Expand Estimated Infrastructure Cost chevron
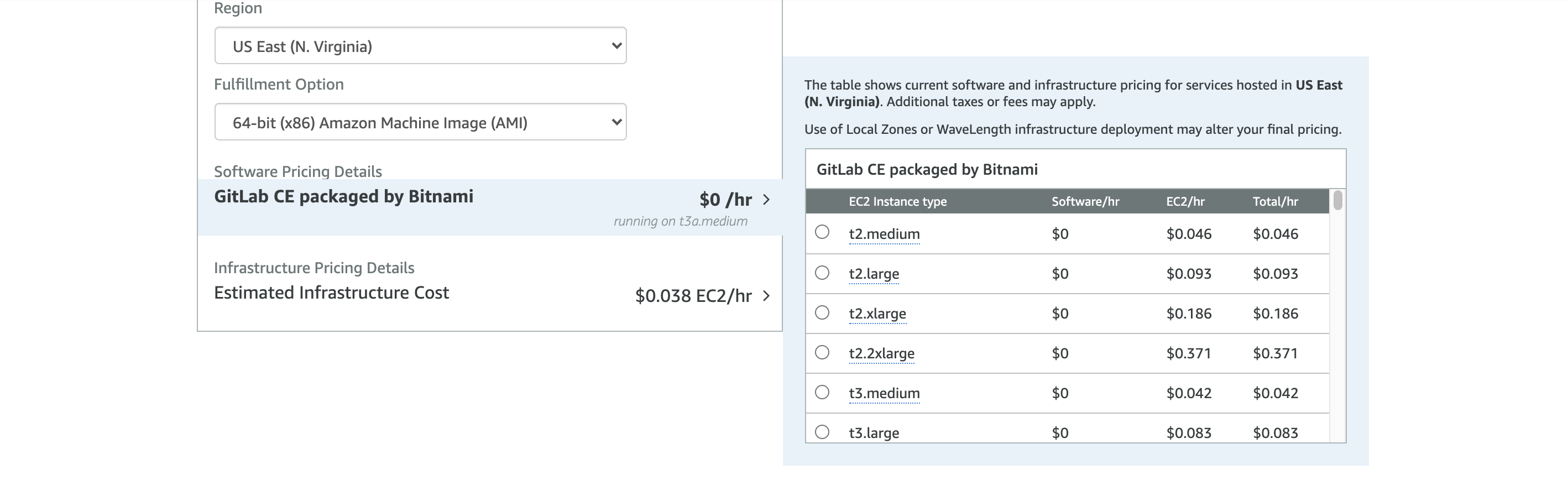This screenshot has width=1568, height=480. coord(766,296)
